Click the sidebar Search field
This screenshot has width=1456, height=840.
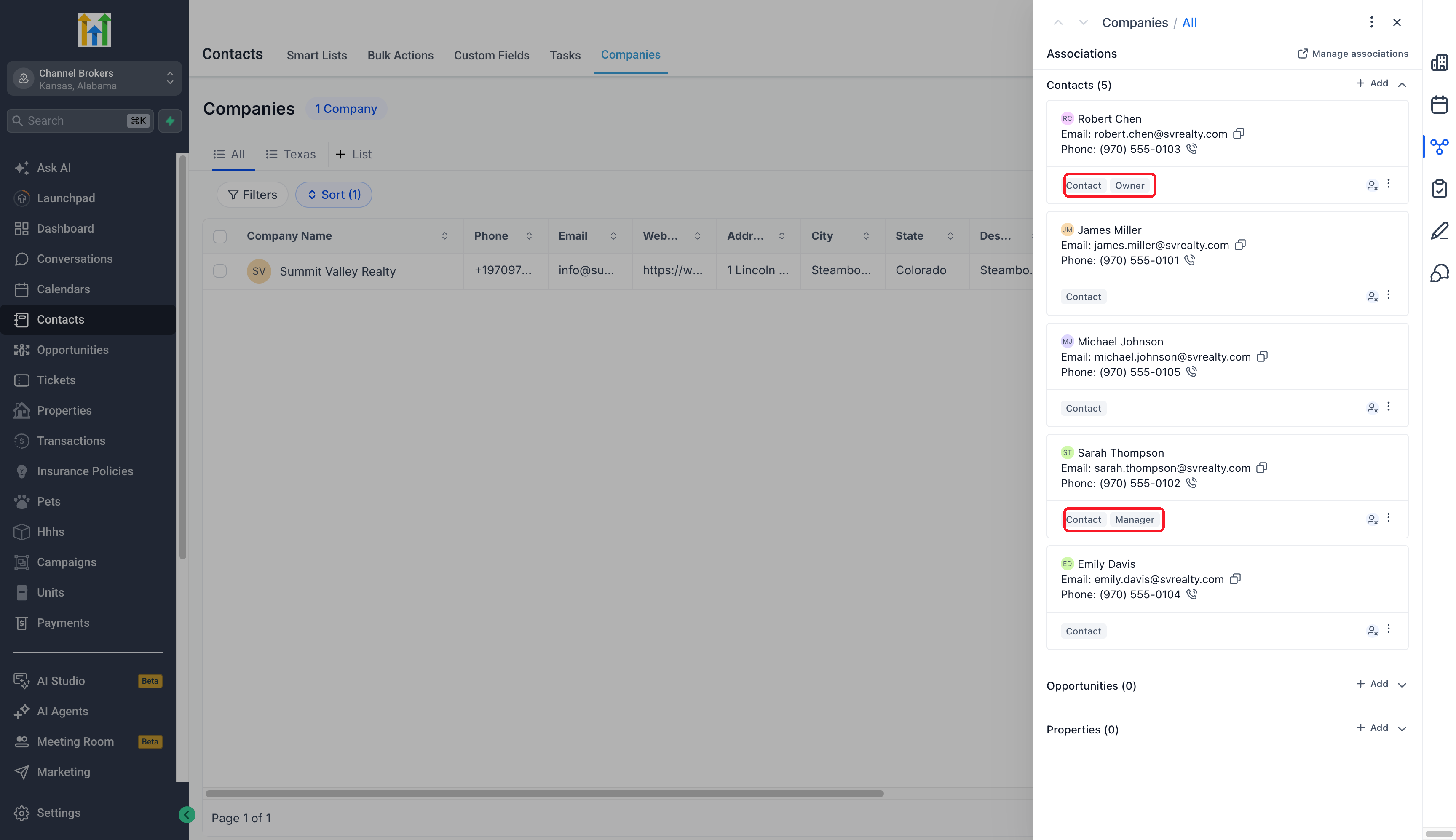(x=80, y=120)
